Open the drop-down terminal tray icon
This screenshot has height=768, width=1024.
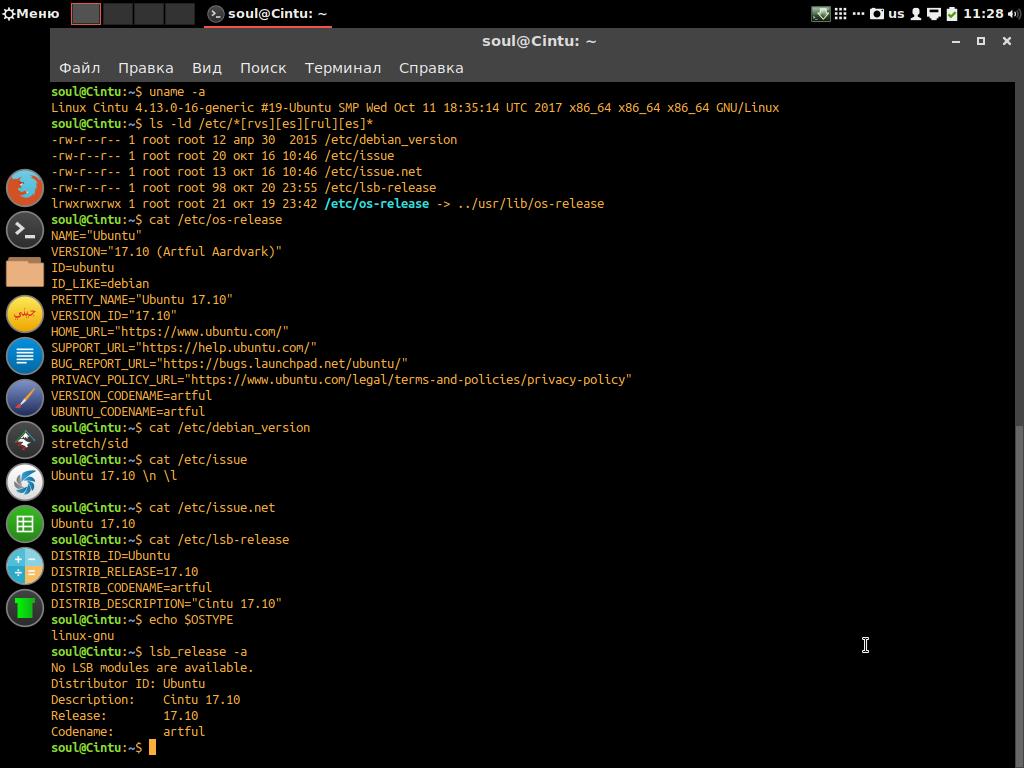[820, 14]
